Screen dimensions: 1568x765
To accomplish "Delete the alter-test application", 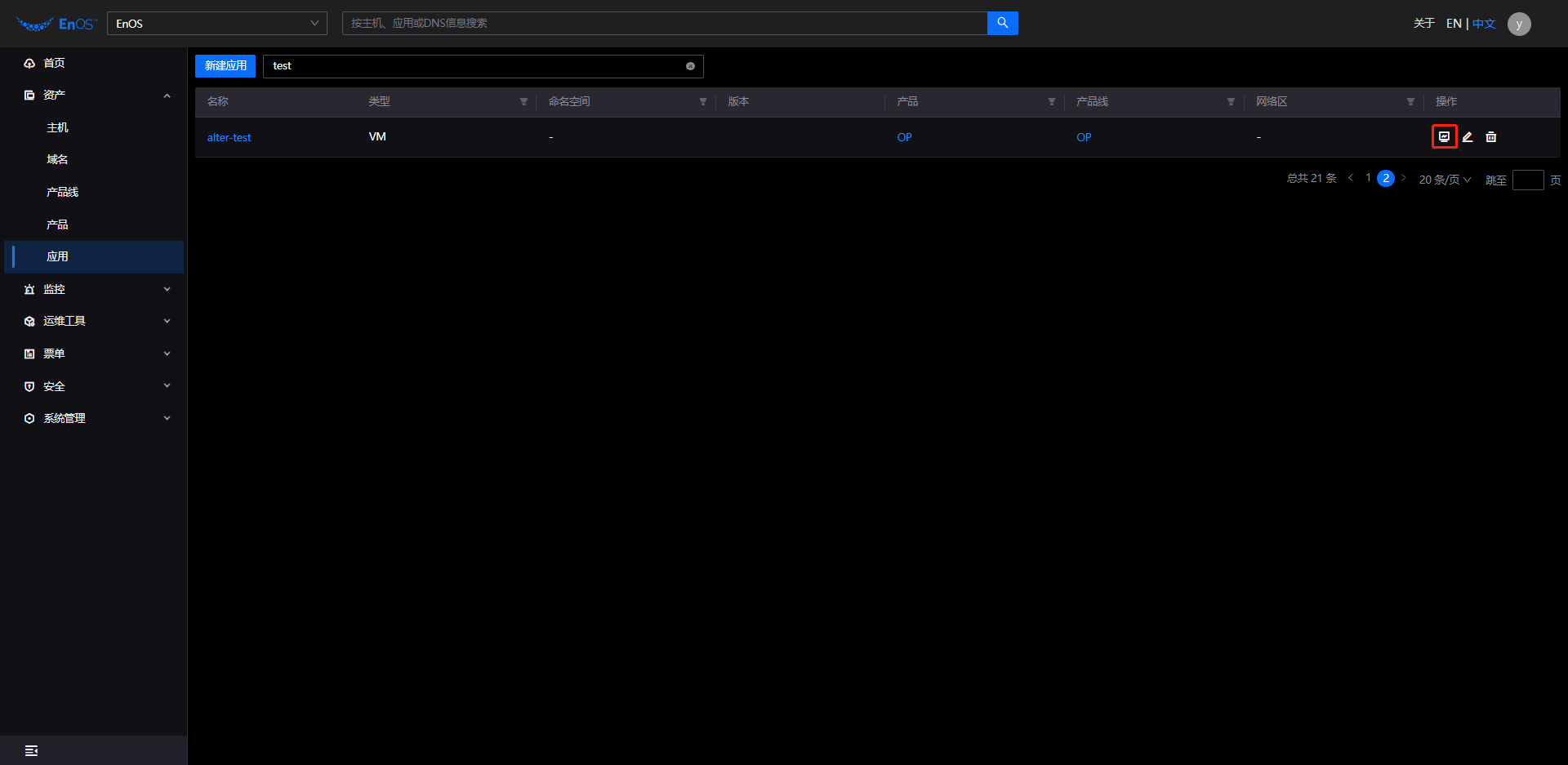I will pos(1491,136).
